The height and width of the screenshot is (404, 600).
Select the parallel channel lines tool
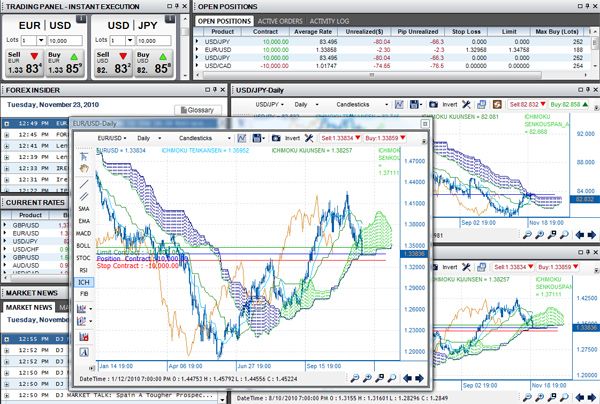84,196
